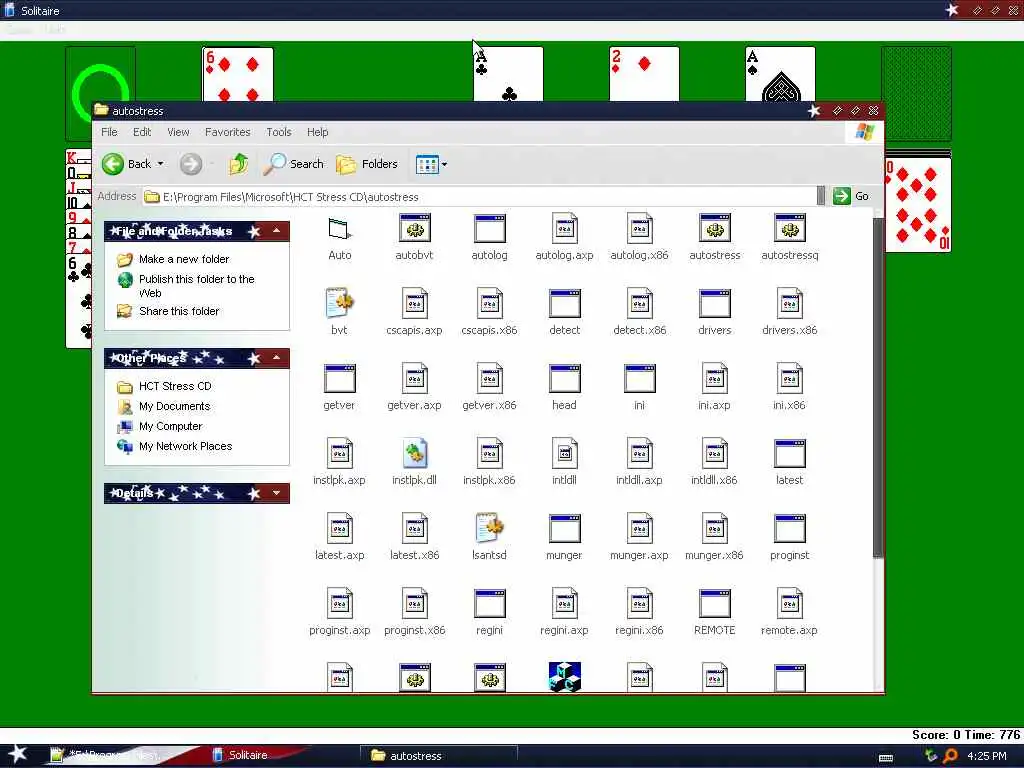Collapse the Other Places panel
1024x768 pixels.
tap(276, 358)
